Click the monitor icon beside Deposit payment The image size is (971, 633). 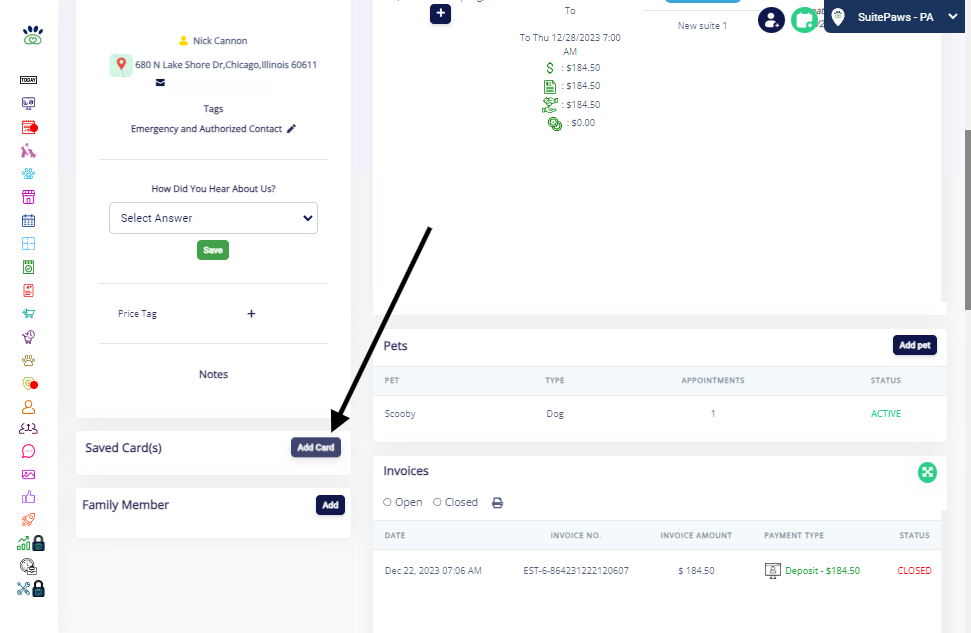tap(772, 570)
